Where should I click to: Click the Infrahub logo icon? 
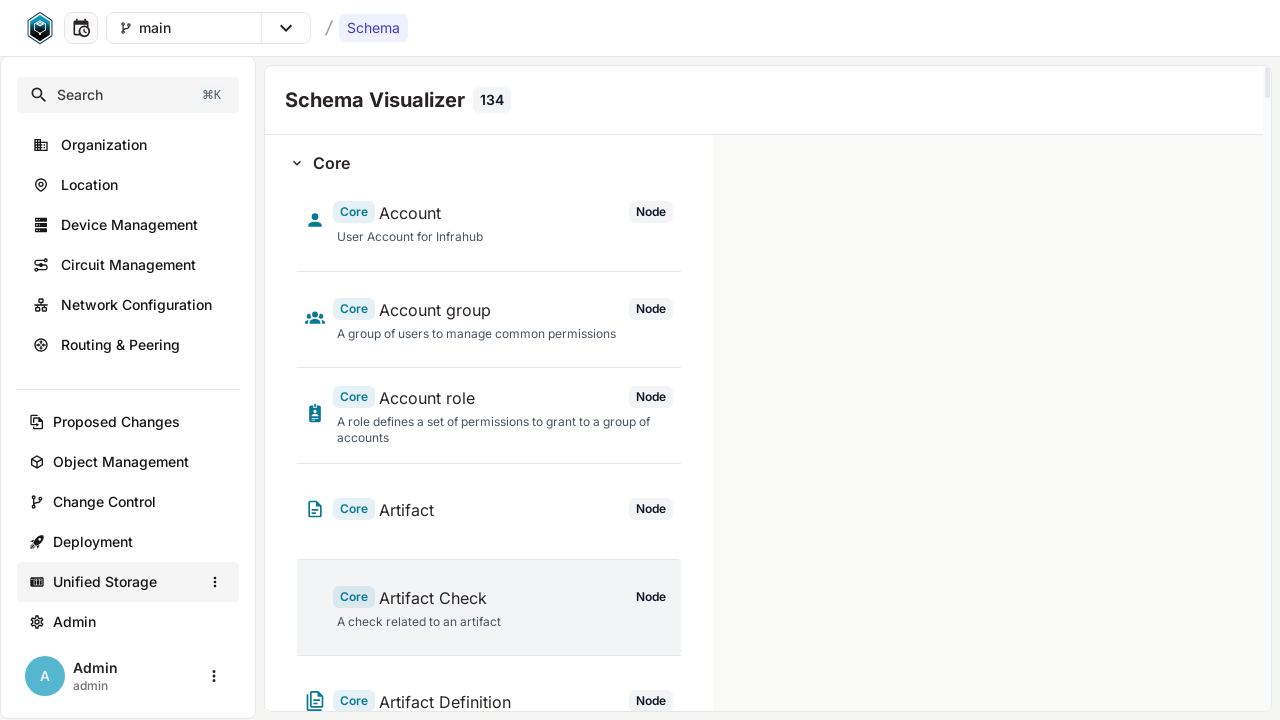[39, 27]
